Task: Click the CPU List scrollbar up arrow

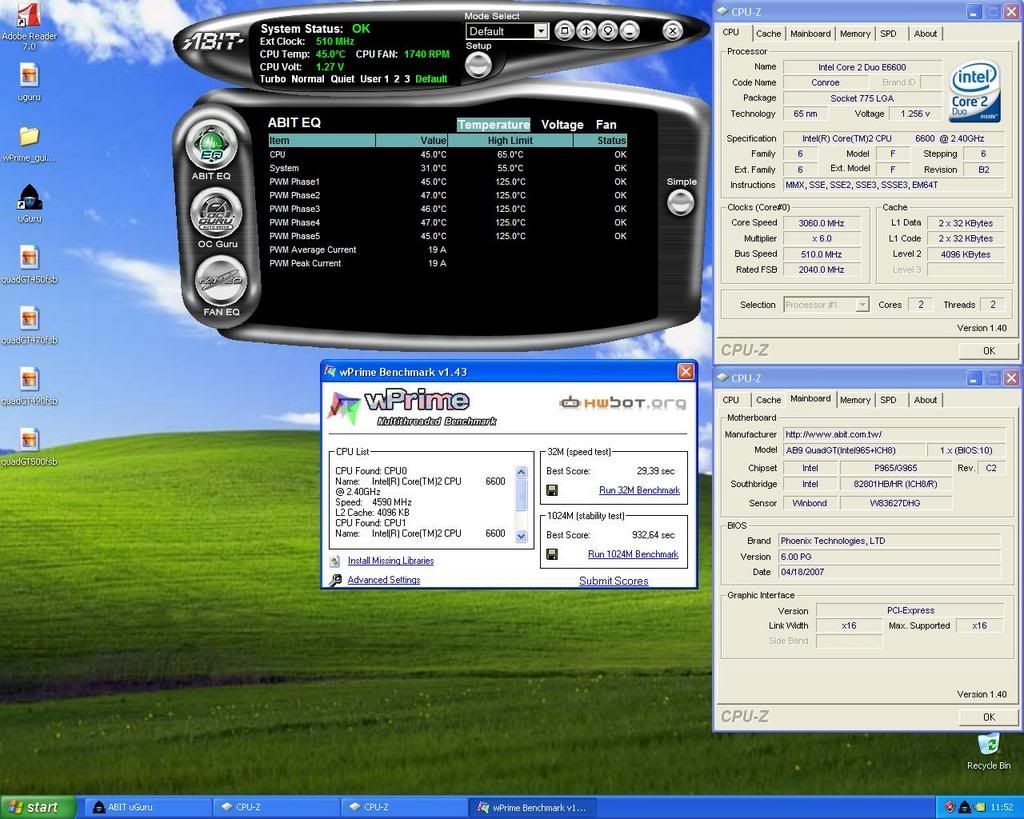Action: (x=521, y=472)
